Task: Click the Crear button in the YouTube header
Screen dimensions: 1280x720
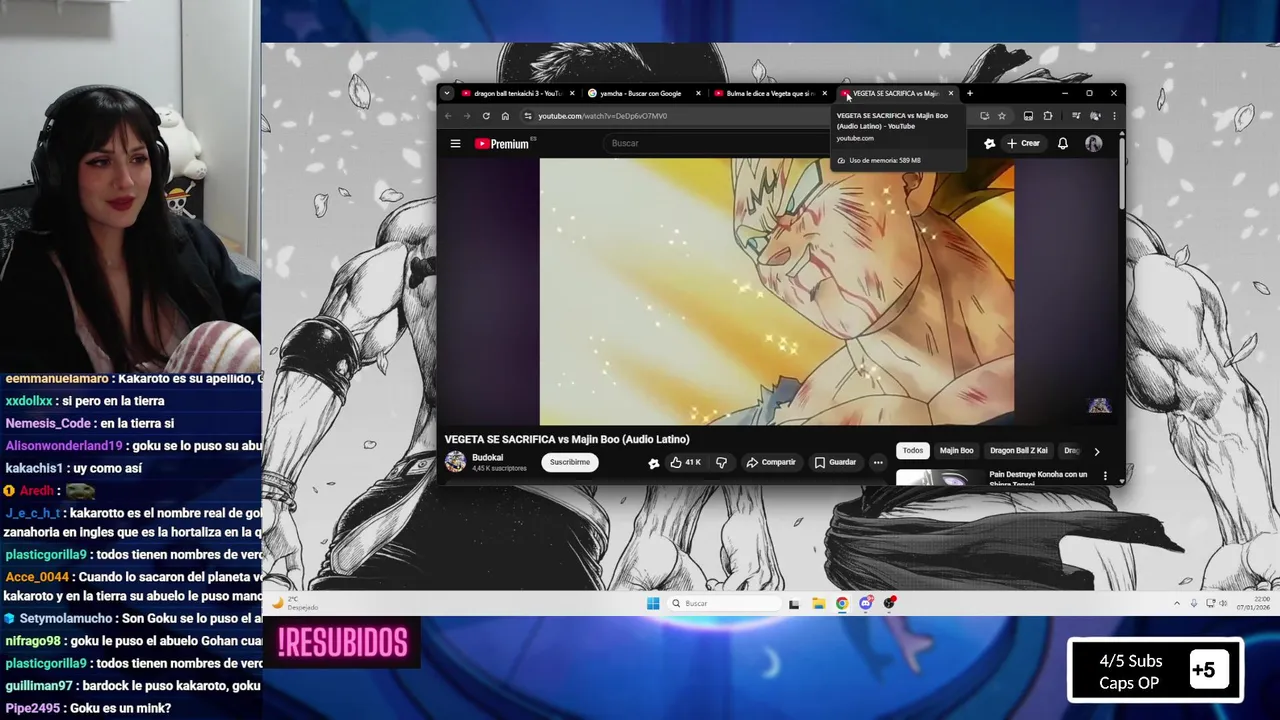Action: tap(1023, 143)
